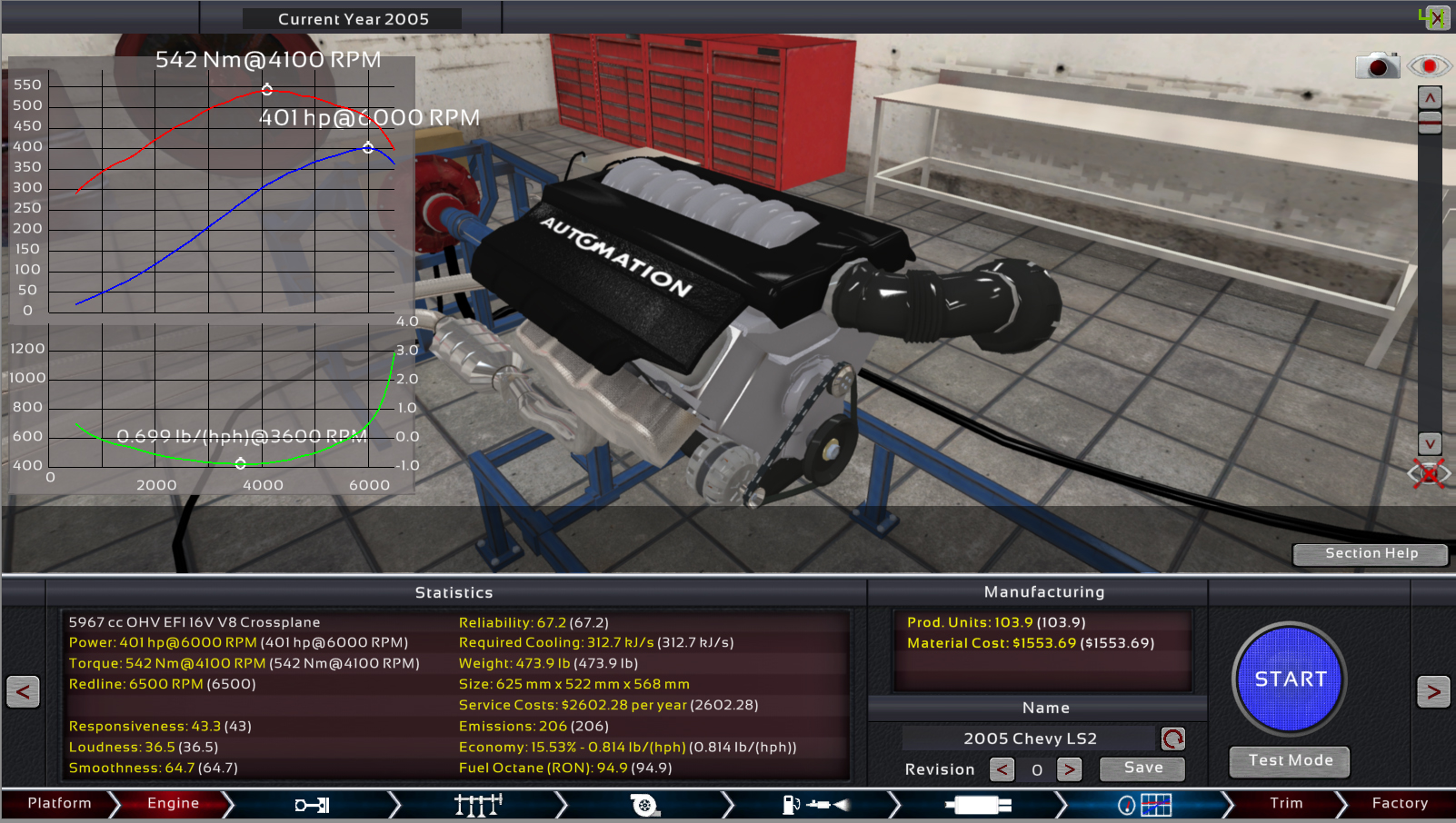
Task: Click the '5967 cc OHV EFI 16V V8 Crossplane' text
Action: [x=194, y=622]
